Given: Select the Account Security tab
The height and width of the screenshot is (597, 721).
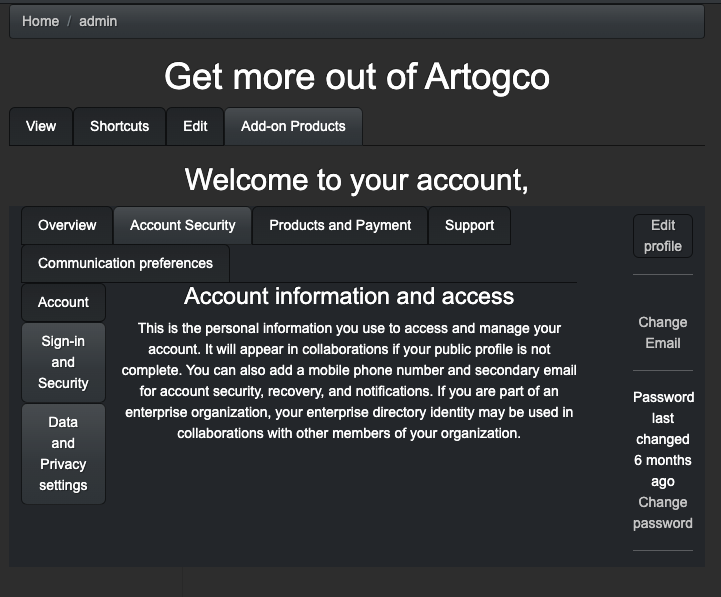Looking at the screenshot, I should [x=183, y=225].
